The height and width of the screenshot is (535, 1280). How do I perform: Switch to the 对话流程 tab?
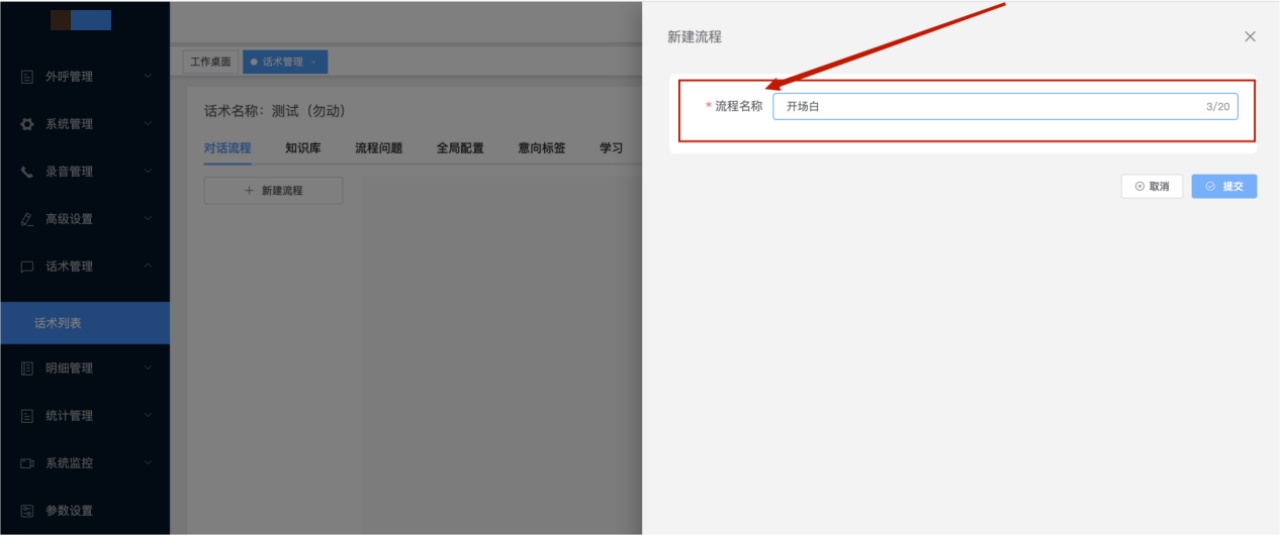tap(227, 148)
